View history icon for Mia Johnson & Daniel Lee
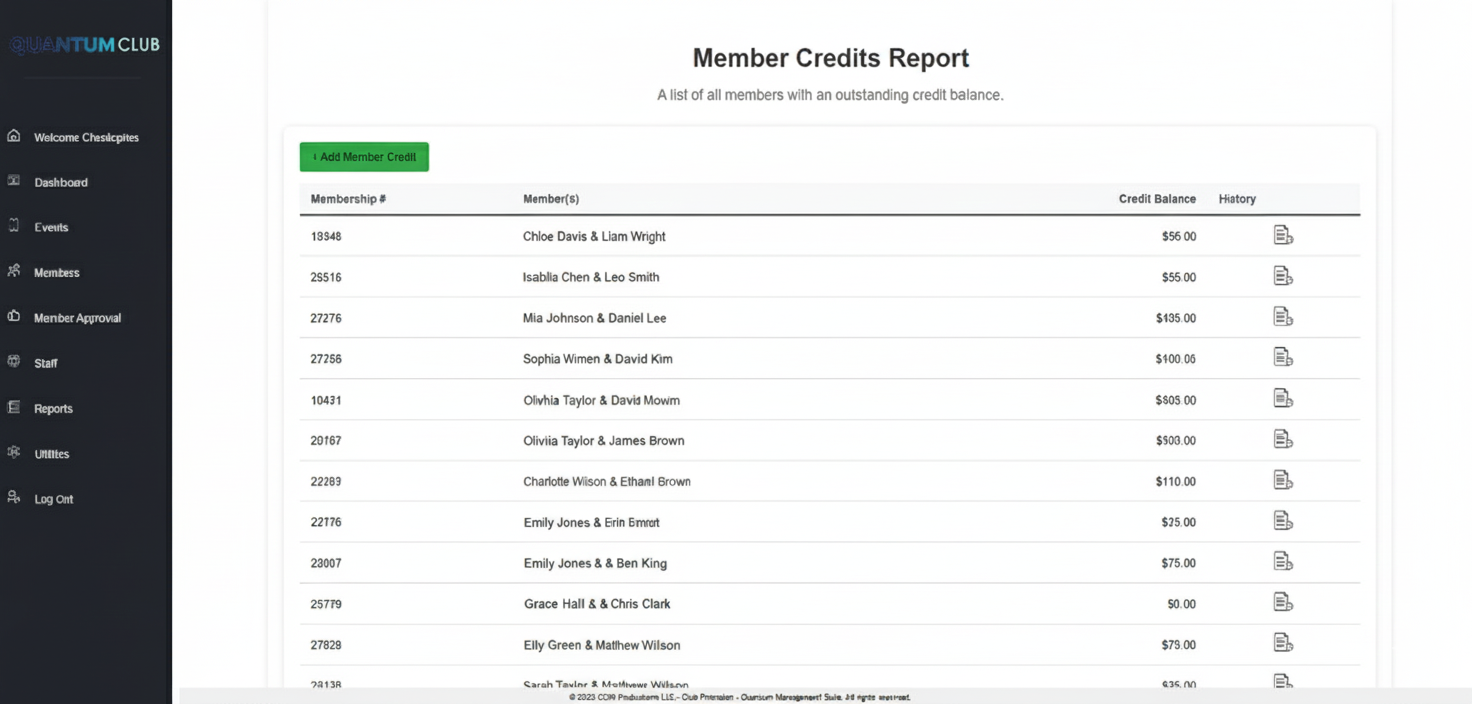The height and width of the screenshot is (704, 1472). tap(1283, 317)
